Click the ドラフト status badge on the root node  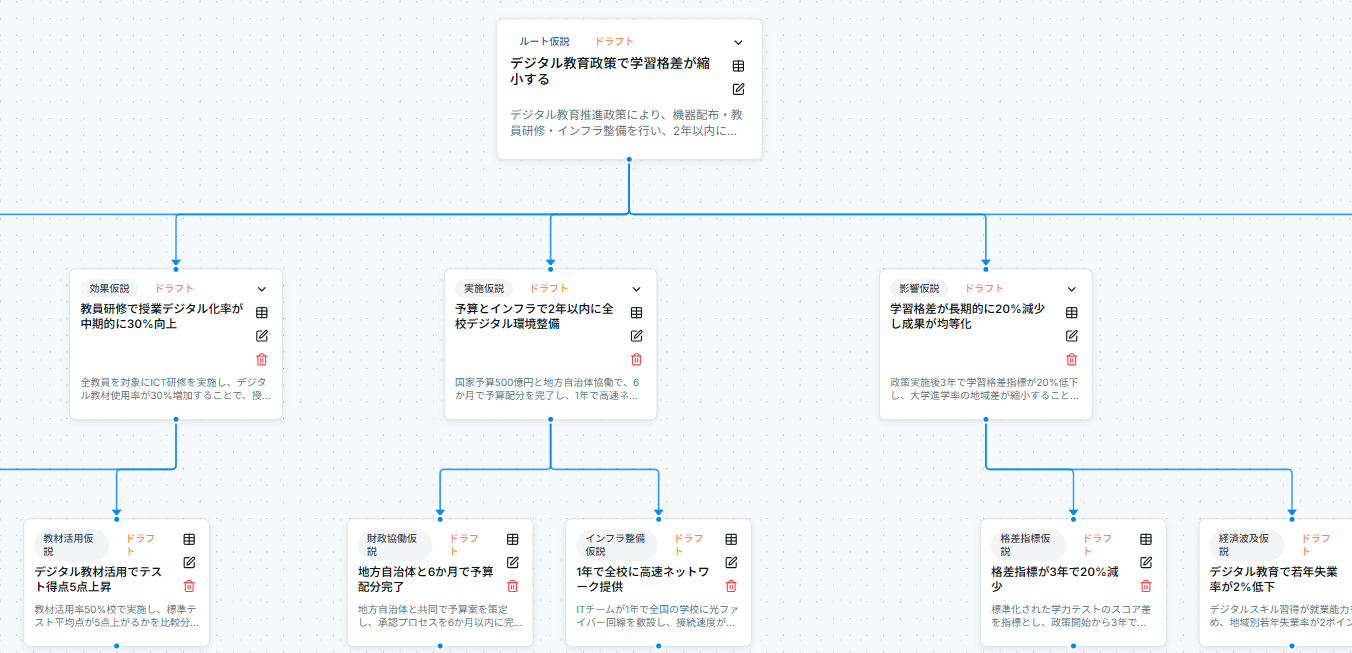tap(614, 42)
